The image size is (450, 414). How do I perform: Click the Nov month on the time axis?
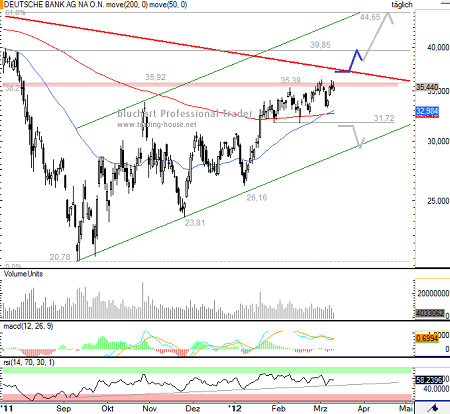coord(150,408)
